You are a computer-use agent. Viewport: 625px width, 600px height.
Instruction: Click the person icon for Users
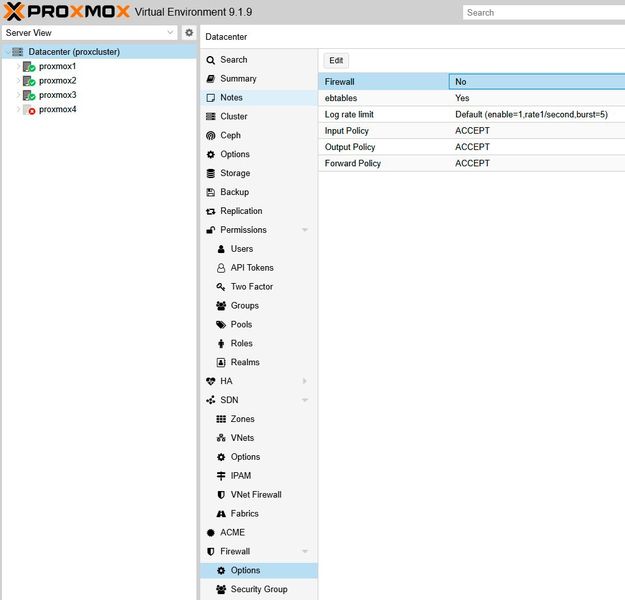coord(221,249)
